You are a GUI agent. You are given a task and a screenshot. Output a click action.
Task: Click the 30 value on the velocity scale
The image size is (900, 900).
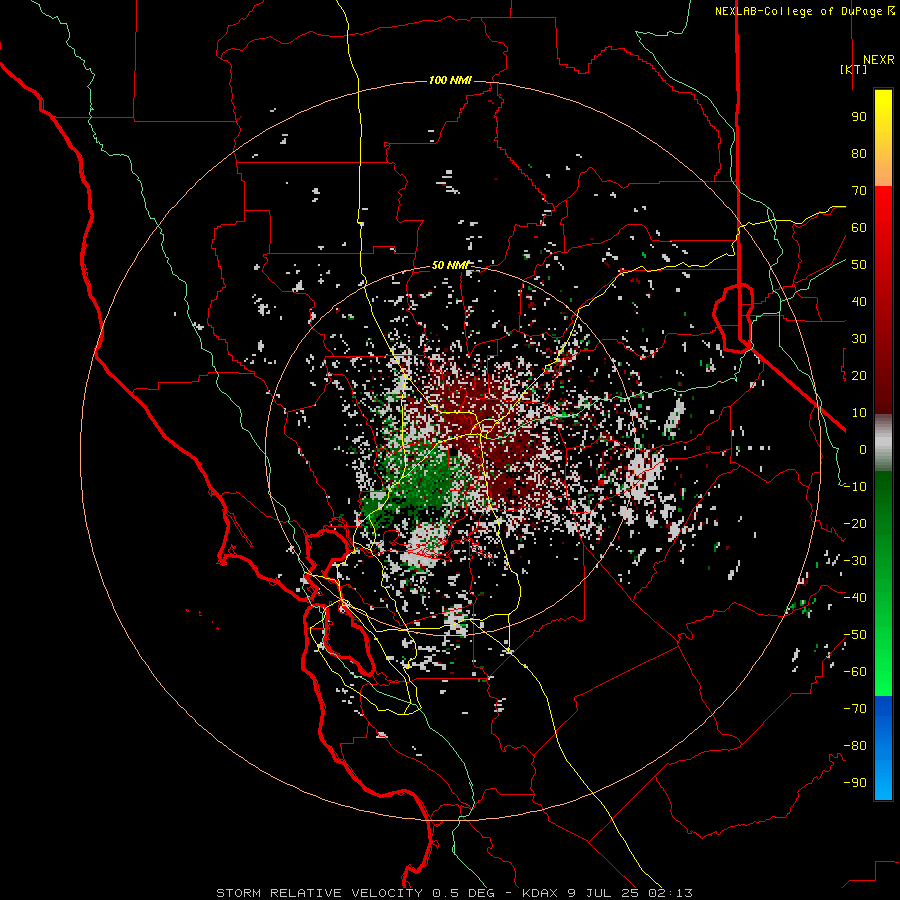[x=859, y=339]
